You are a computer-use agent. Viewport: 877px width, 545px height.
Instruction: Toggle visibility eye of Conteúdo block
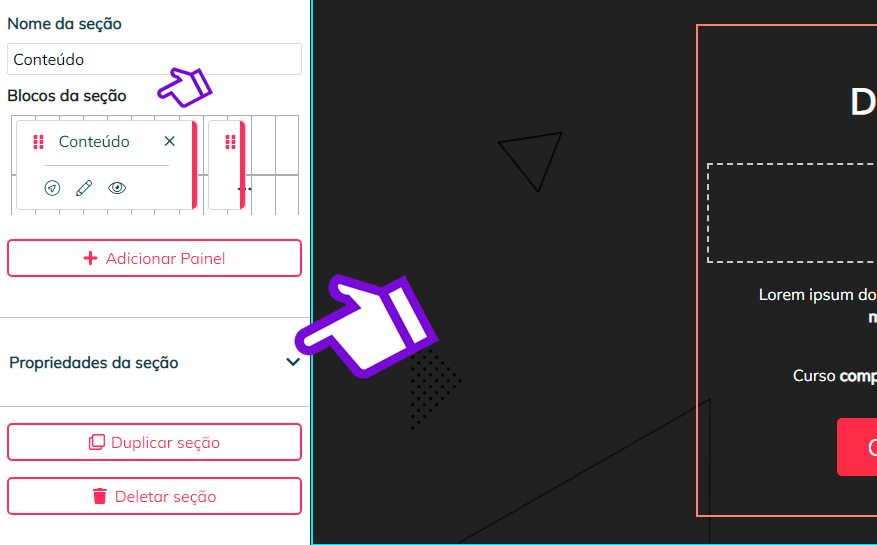click(117, 188)
